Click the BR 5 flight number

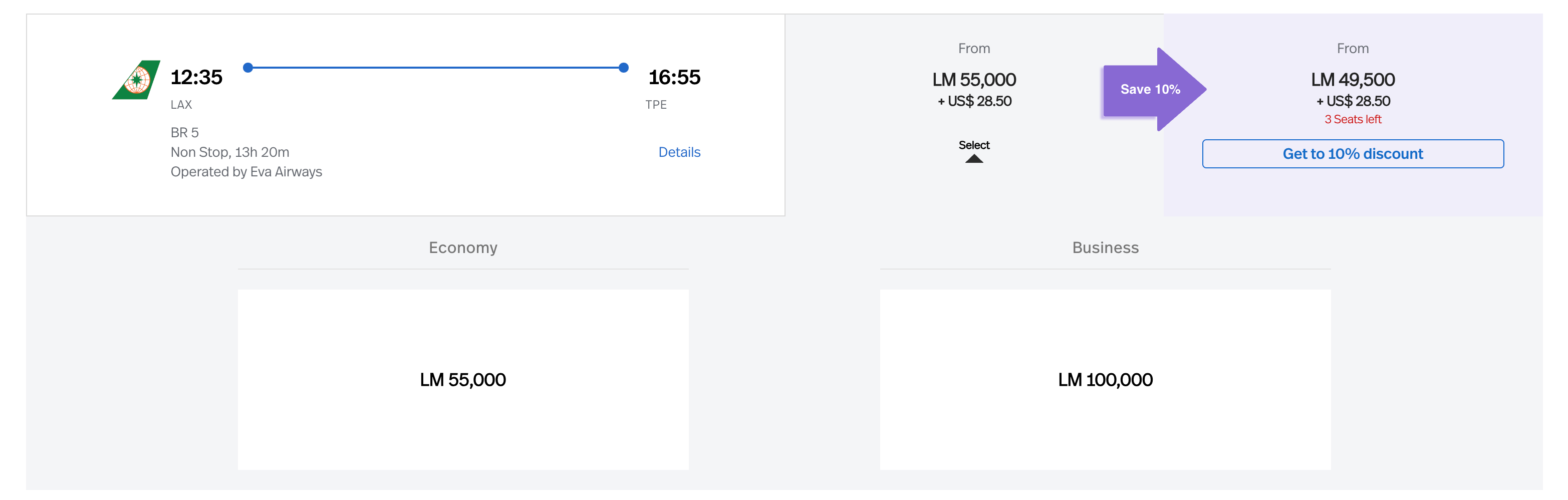184,133
